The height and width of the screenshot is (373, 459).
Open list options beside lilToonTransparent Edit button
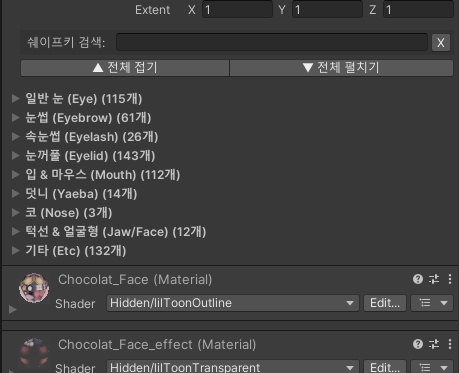pos(432,367)
